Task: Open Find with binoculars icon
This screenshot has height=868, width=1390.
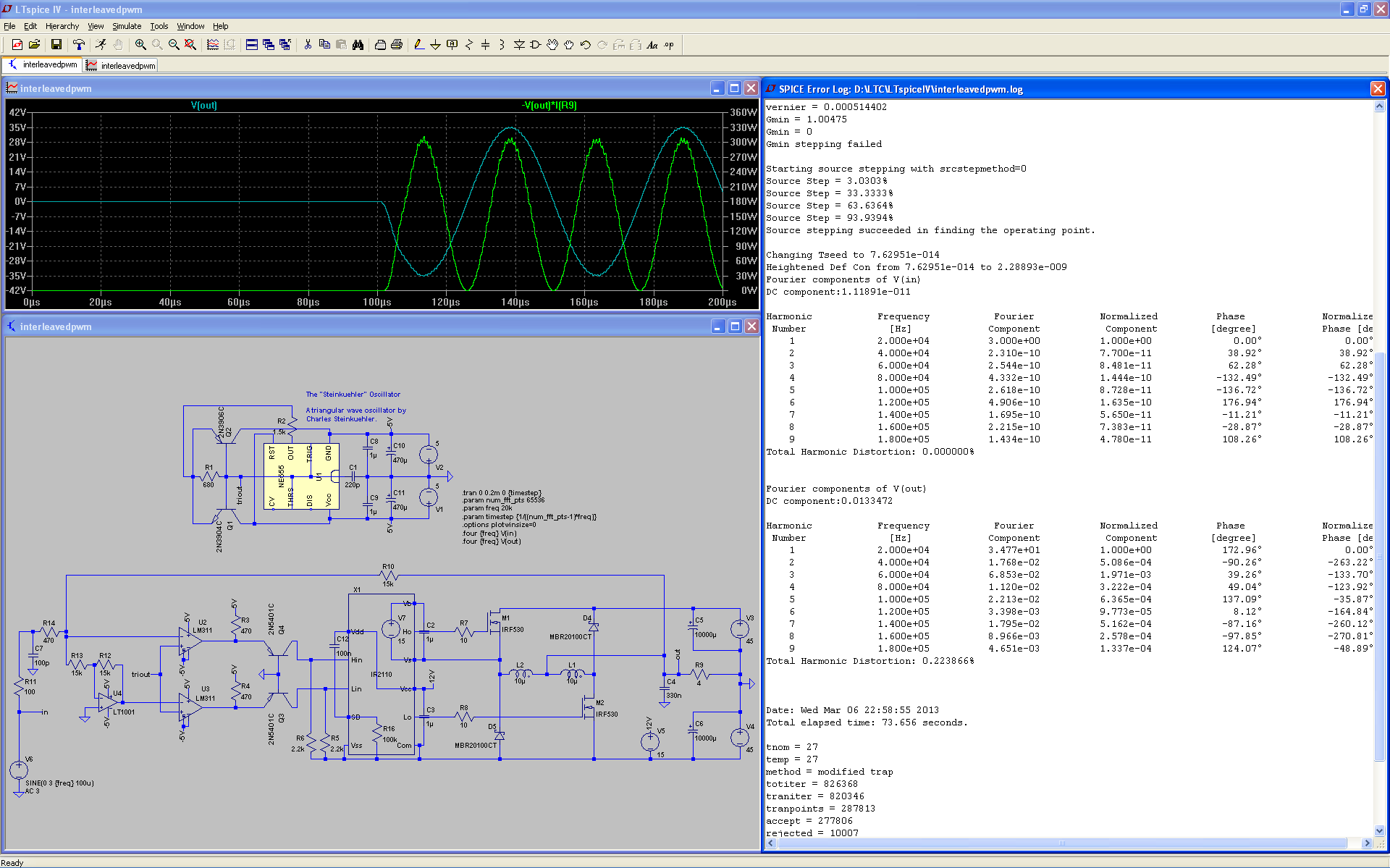Action: click(358, 45)
